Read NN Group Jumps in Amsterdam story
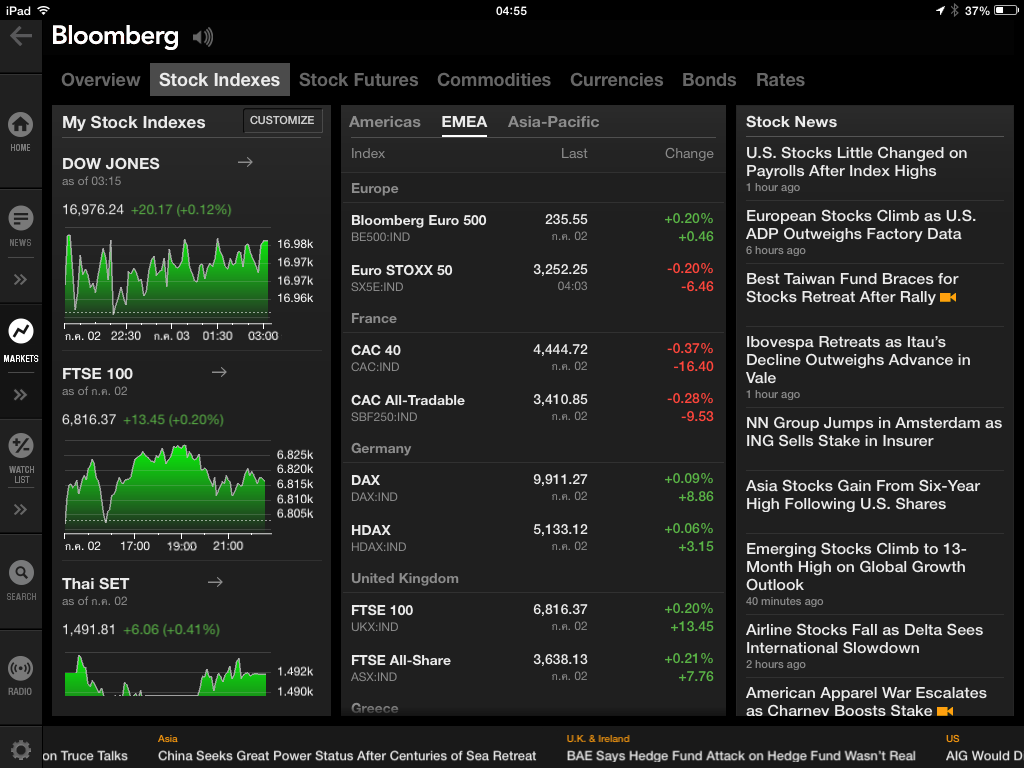The image size is (1024, 768). (874, 432)
